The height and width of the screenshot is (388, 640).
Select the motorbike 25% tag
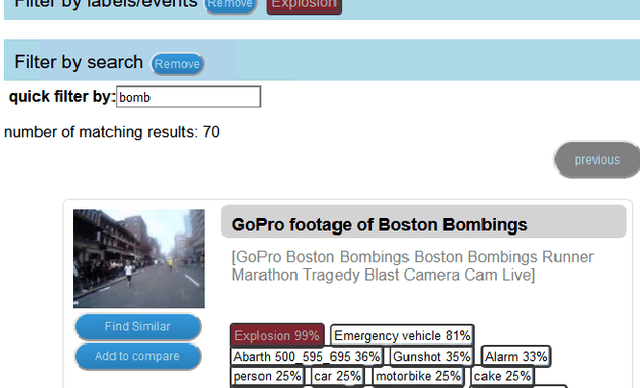(418, 376)
